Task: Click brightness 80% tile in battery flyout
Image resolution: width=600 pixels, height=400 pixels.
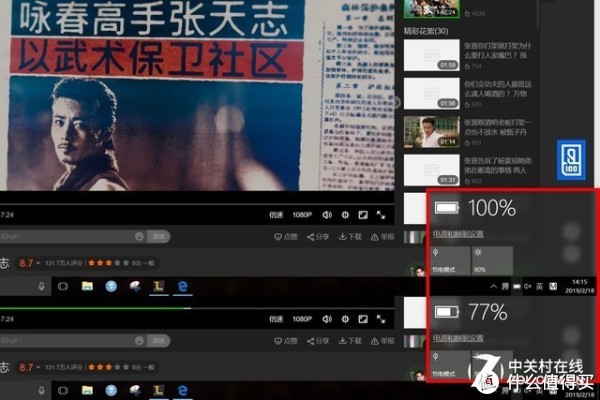Action: click(492, 260)
